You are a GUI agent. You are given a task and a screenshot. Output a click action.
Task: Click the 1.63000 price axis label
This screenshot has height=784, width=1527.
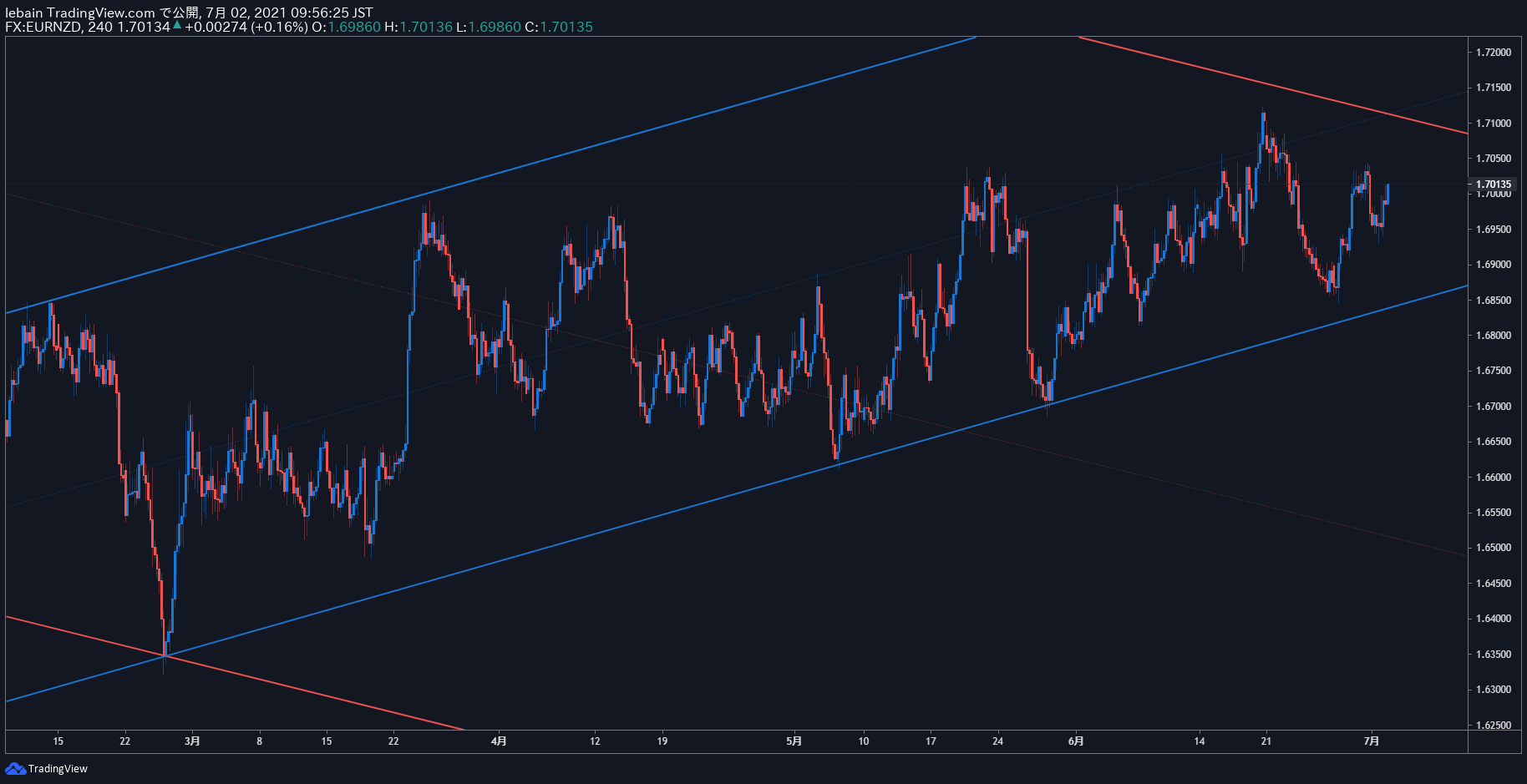[1494, 690]
